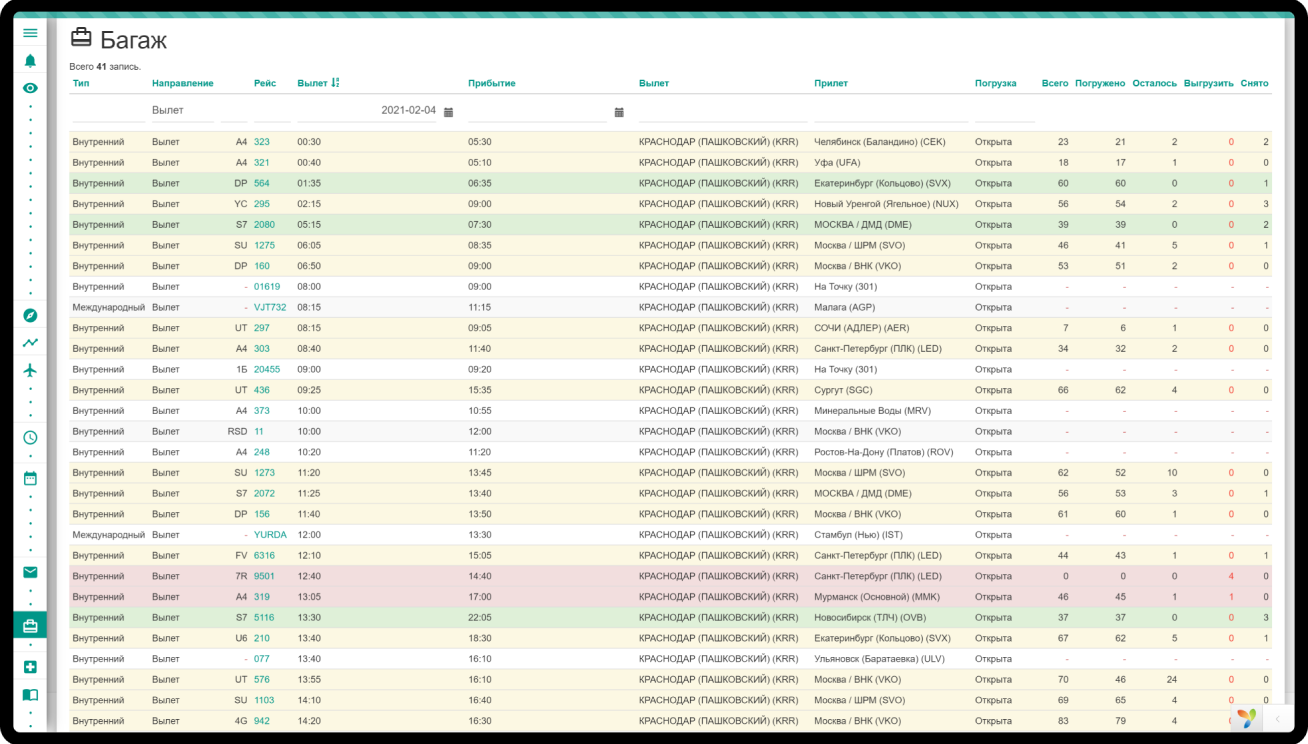This screenshot has height=744, width=1308.
Task: Open the sidebar calendar icon section
Action: click(x=30, y=478)
